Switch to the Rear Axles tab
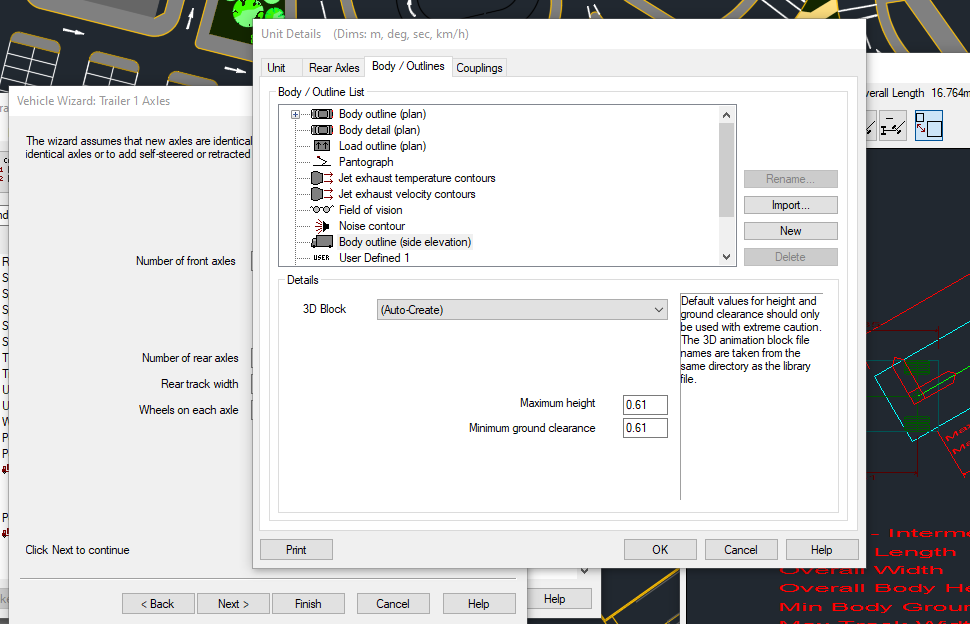 (x=334, y=68)
